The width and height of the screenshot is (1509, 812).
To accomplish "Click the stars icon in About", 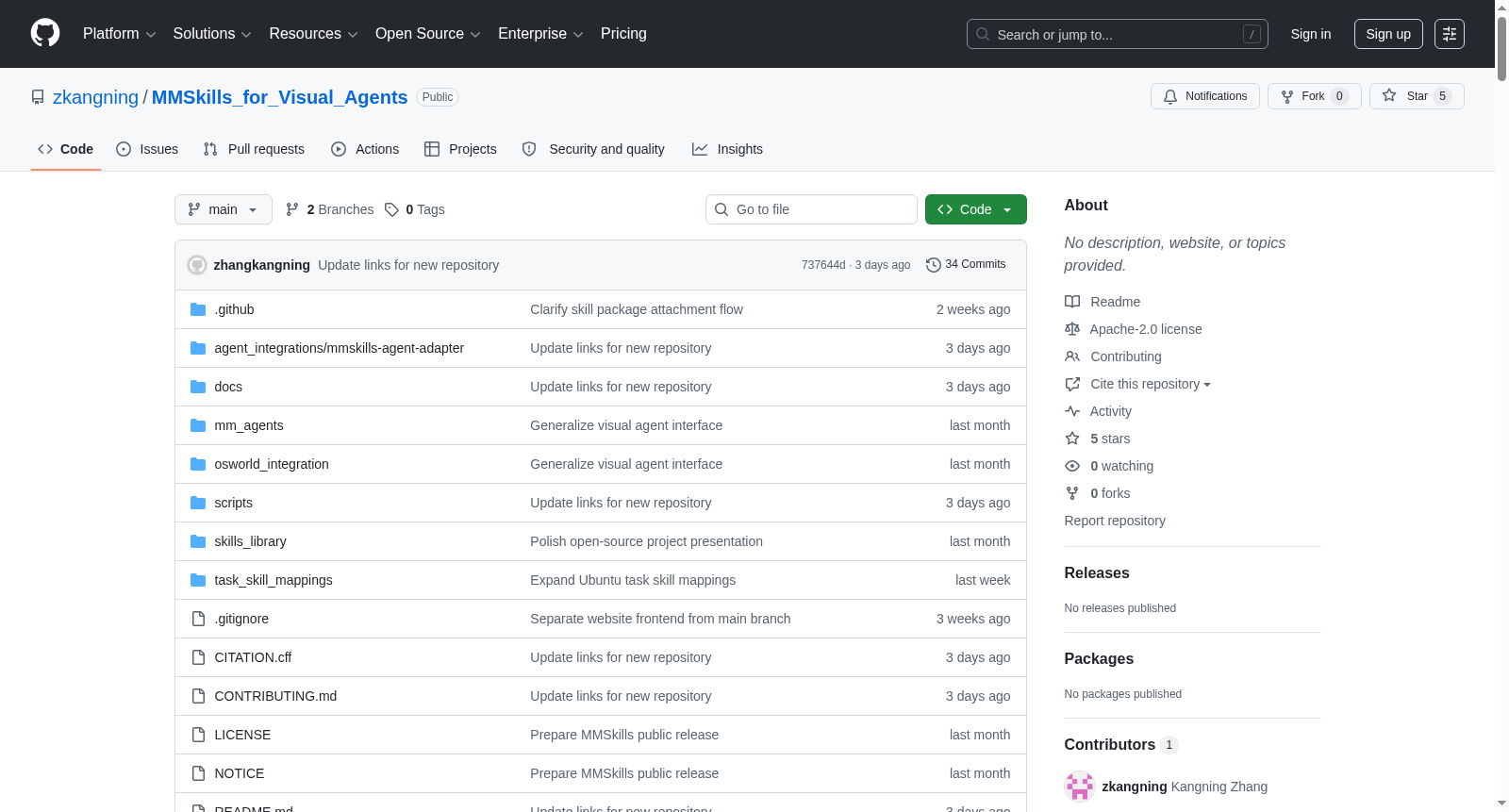I will (1072, 439).
